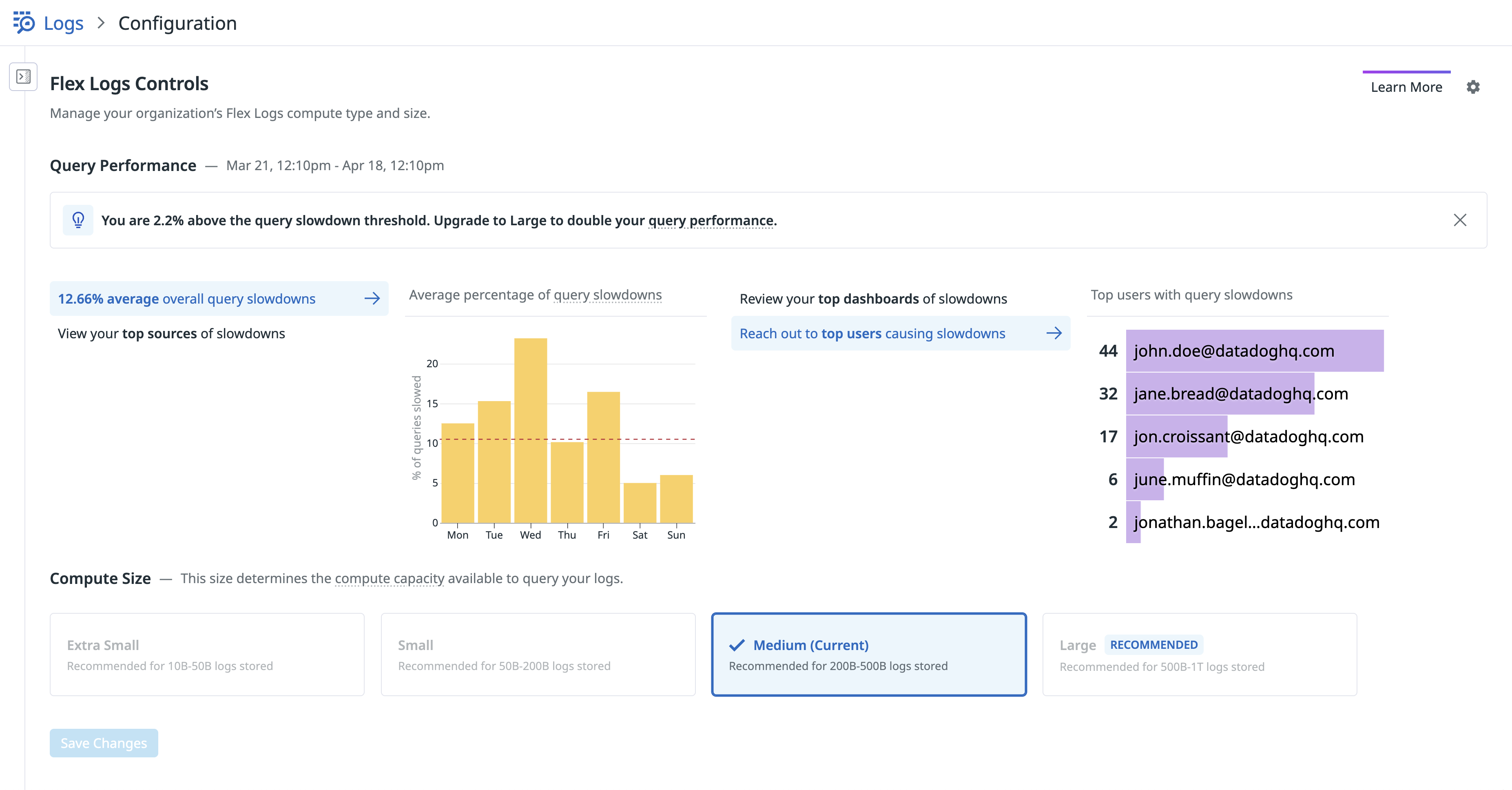Click the Logs magnifier logo icon

tap(24, 23)
